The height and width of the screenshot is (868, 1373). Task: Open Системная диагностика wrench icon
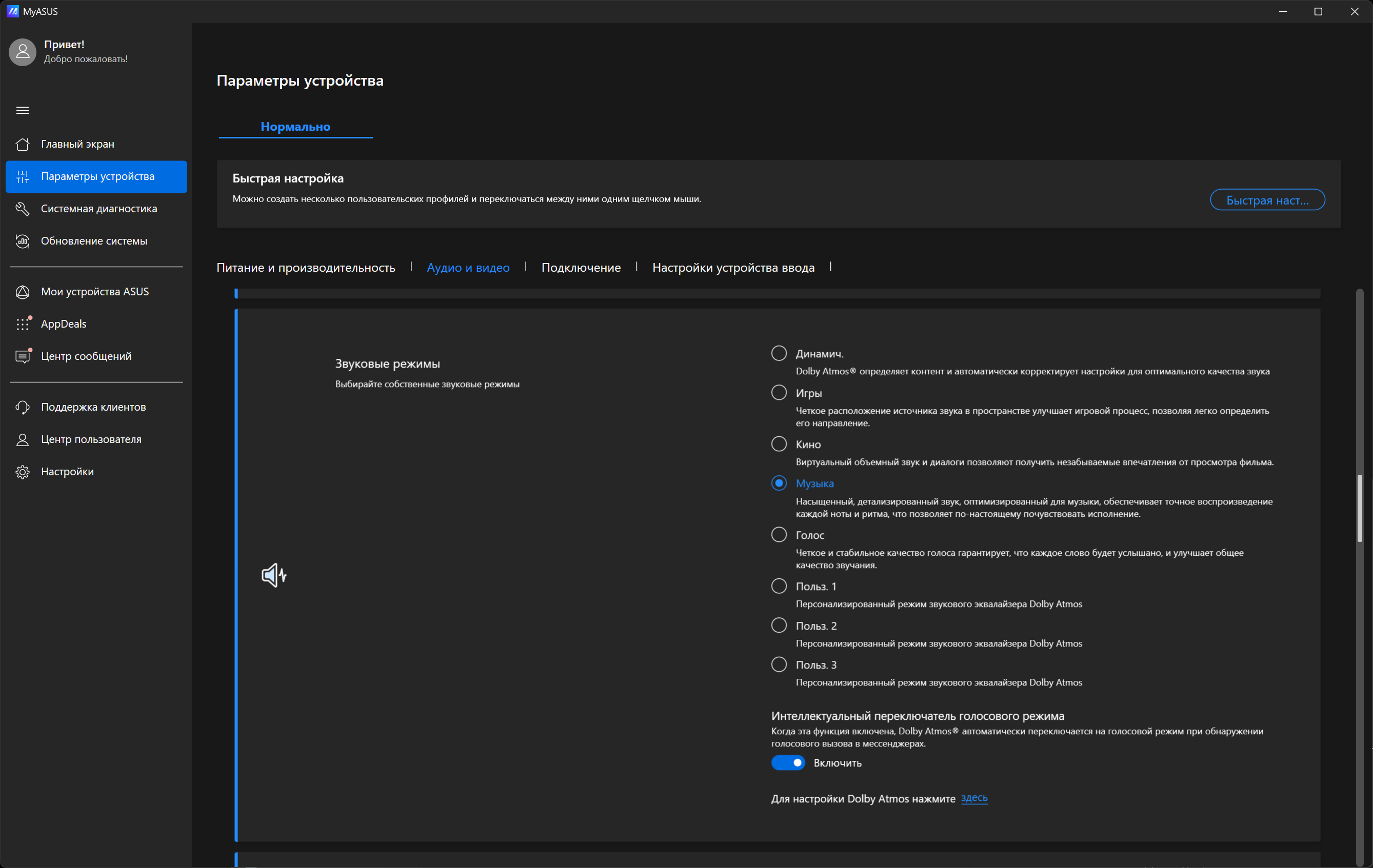tap(22, 209)
